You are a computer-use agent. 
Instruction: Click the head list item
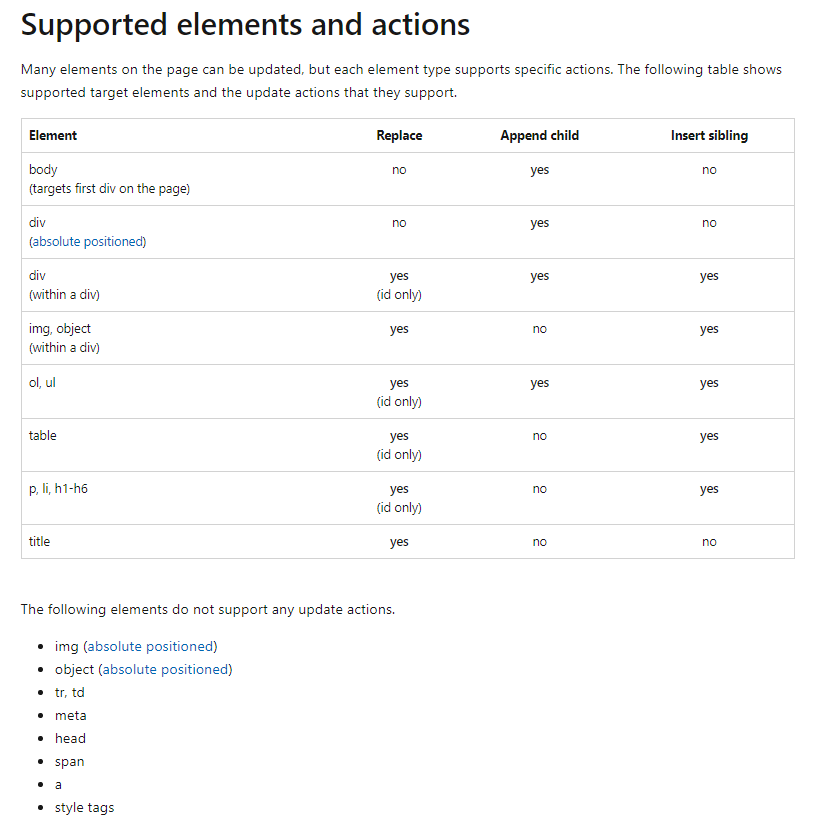coord(70,739)
